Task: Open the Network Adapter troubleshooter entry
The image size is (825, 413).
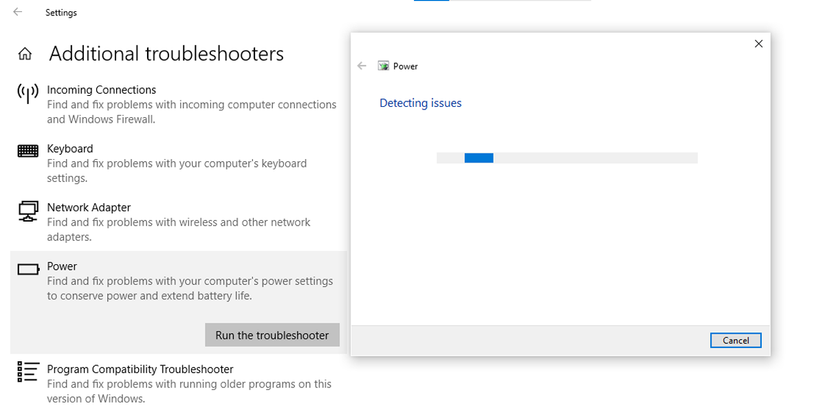Action: point(89,208)
